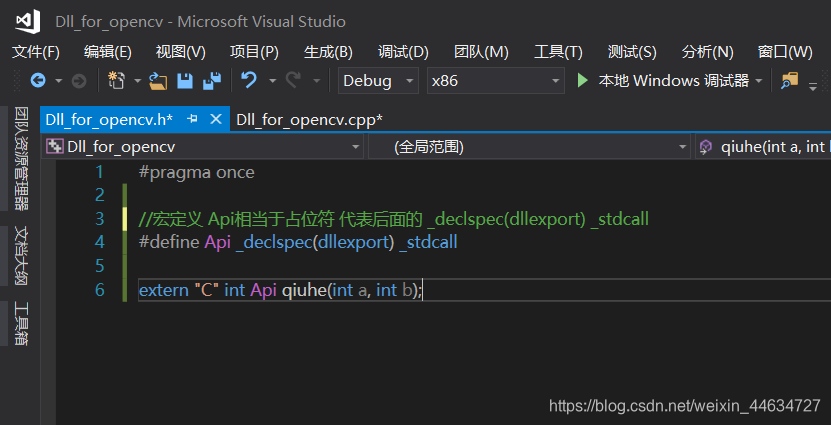Click the Open File folder icon
This screenshot has height=425, width=831.
click(x=158, y=81)
